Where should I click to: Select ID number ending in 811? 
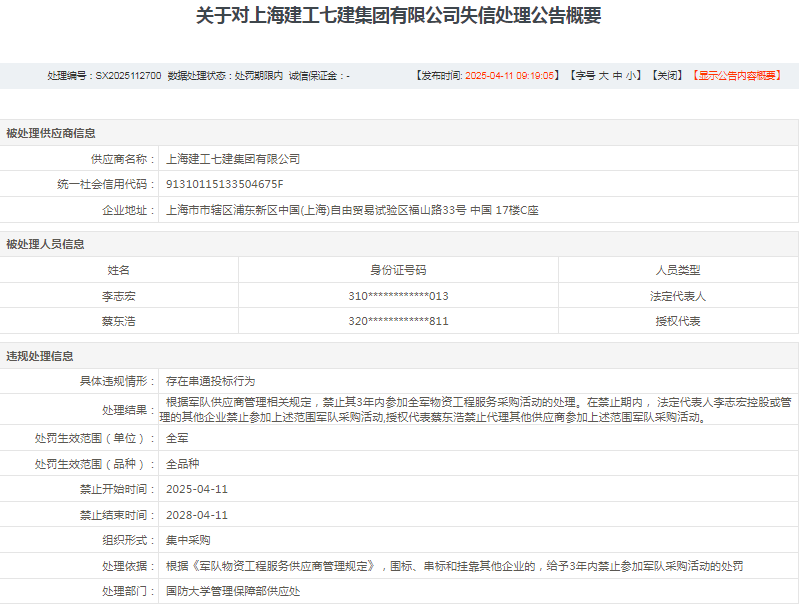click(x=398, y=321)
